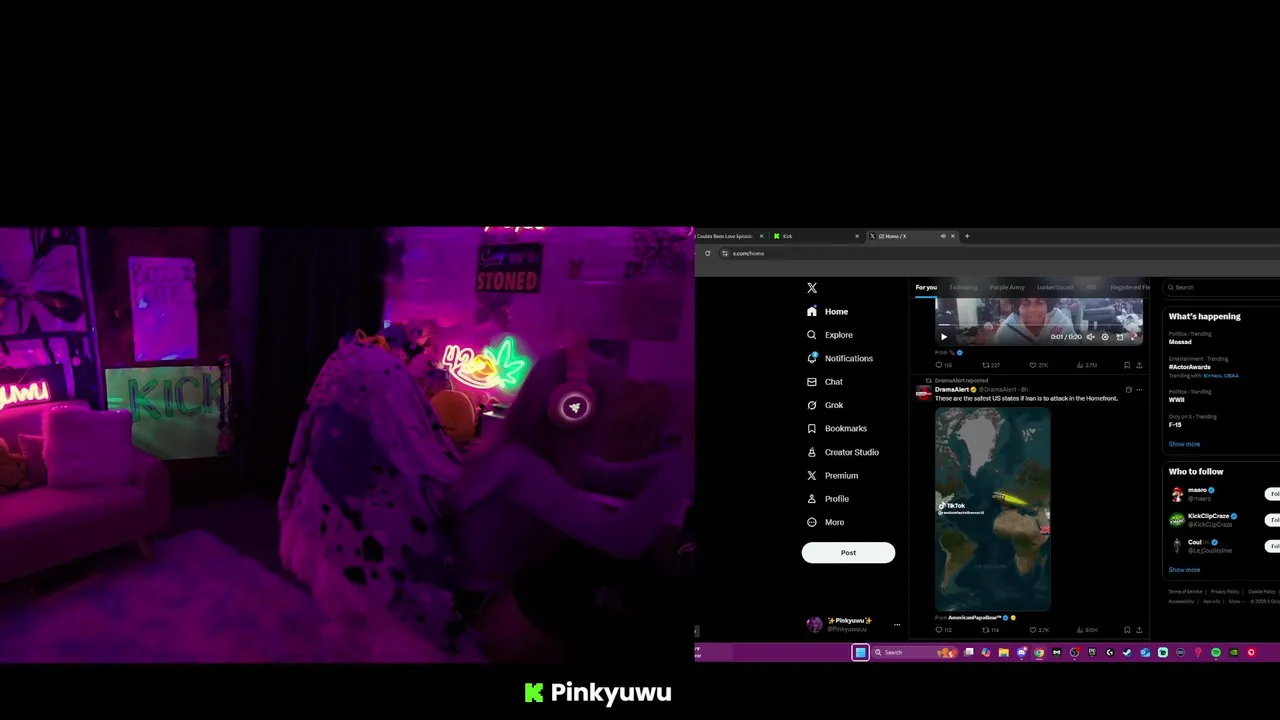Mute the Home / X browser tab audio

(x=942, y=236)
